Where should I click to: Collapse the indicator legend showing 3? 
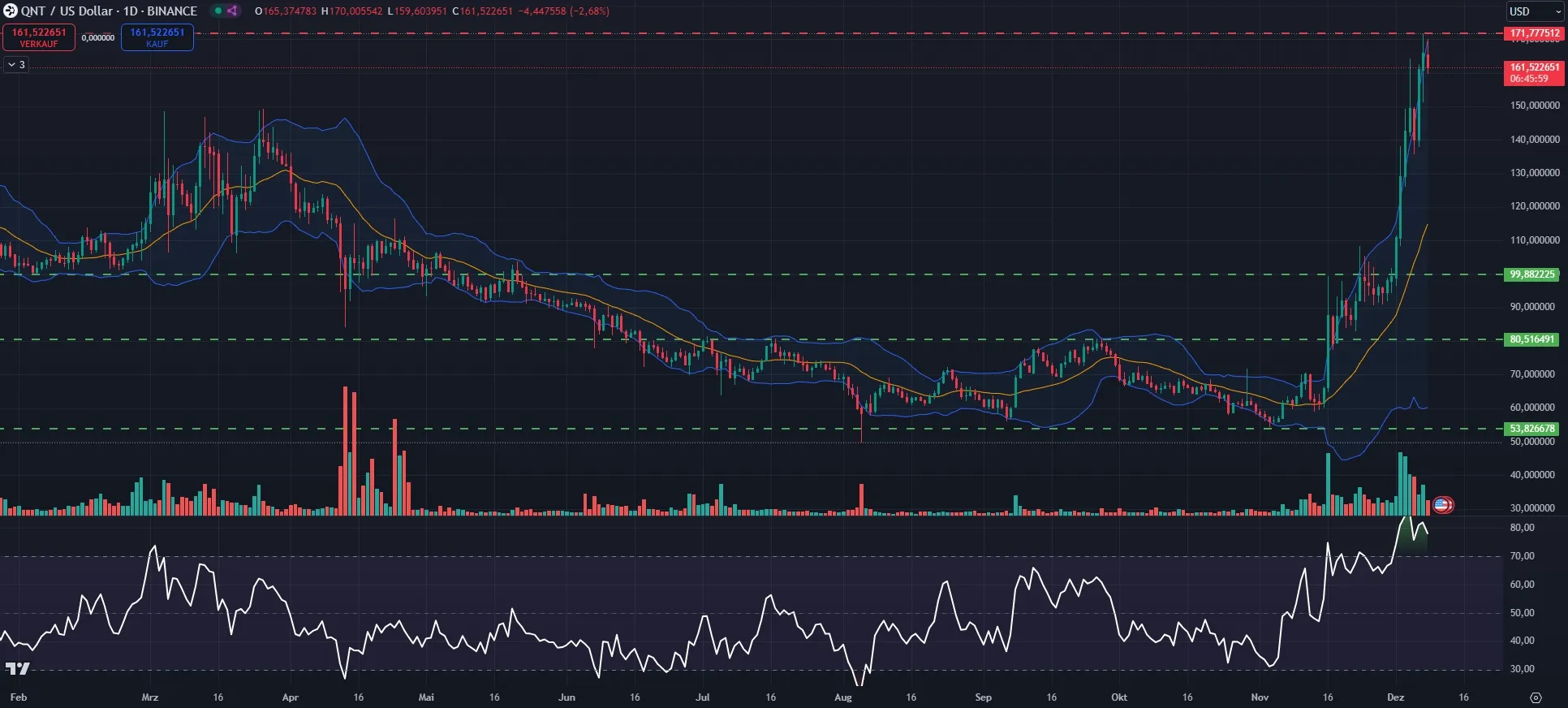point(16,65)
